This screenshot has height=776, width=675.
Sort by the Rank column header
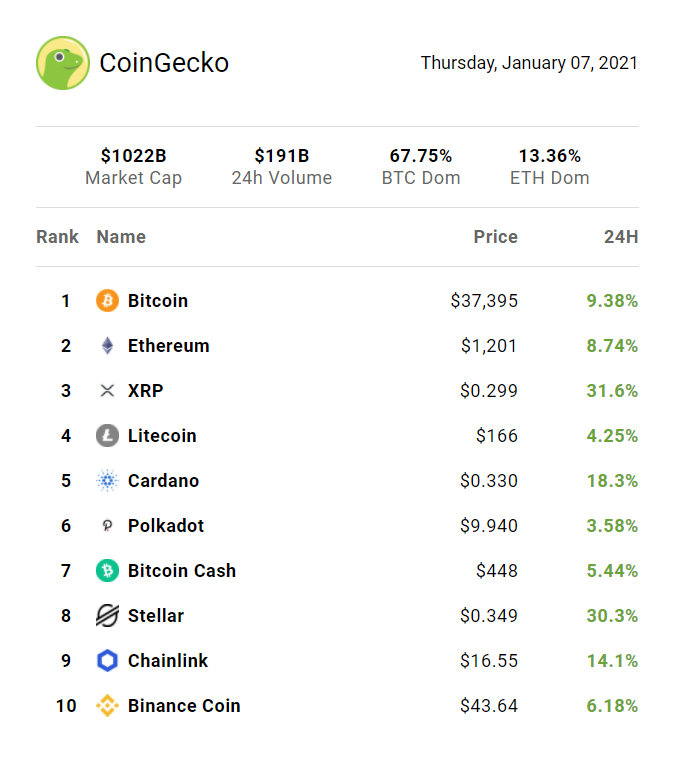(57, 237)
